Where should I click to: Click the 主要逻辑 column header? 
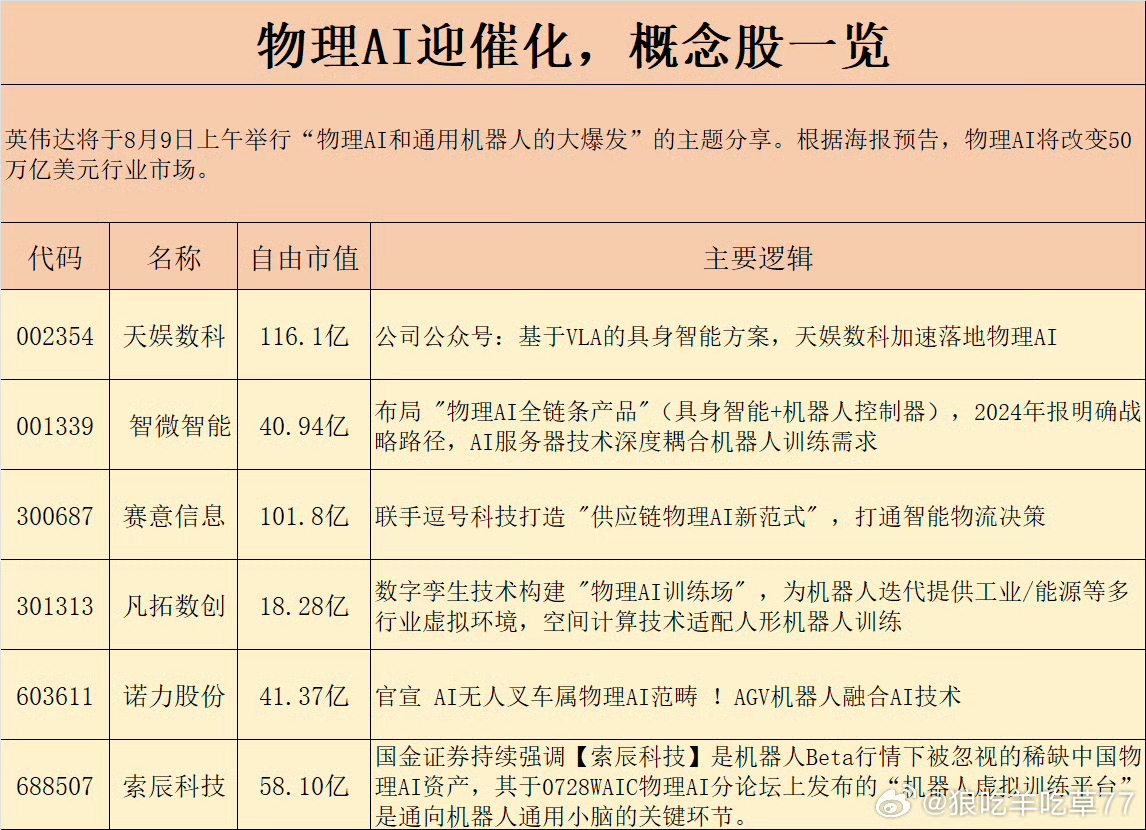click(x=758, y=256)
